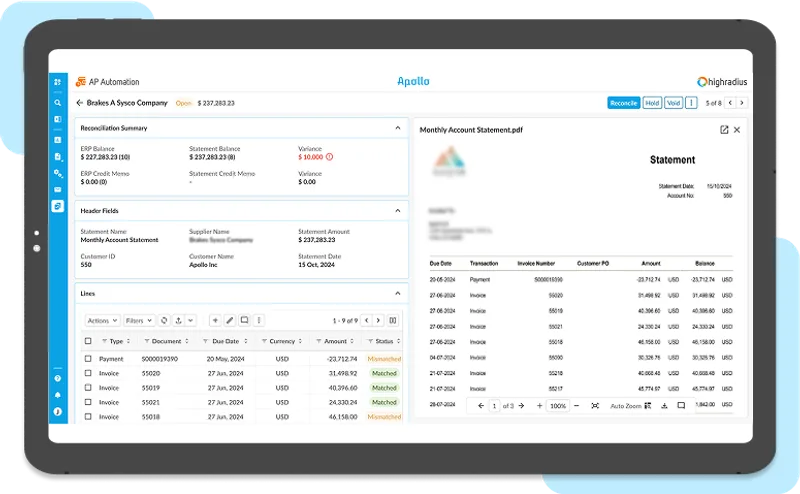Viewport: 800px width, 494px height.
Task: Sort by the Status column header
Action: point(384,341)
